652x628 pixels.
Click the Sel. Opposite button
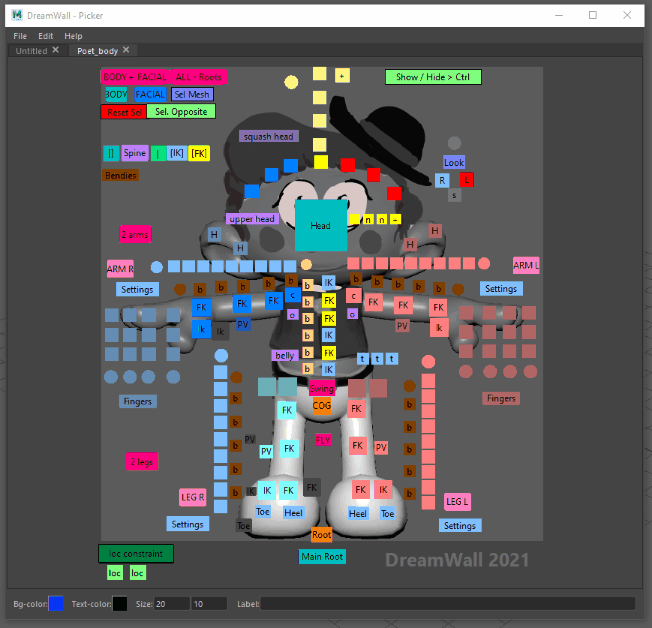181,112
